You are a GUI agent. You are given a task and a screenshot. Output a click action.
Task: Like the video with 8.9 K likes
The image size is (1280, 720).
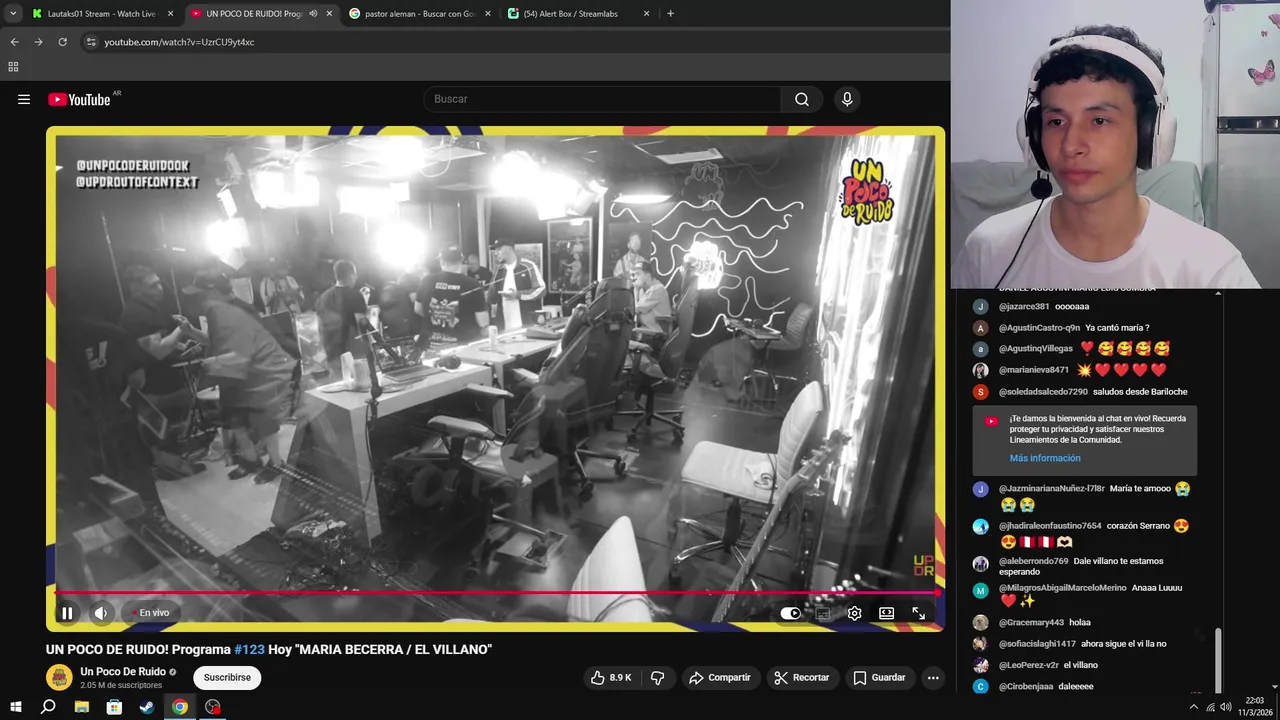click(610, 677)
